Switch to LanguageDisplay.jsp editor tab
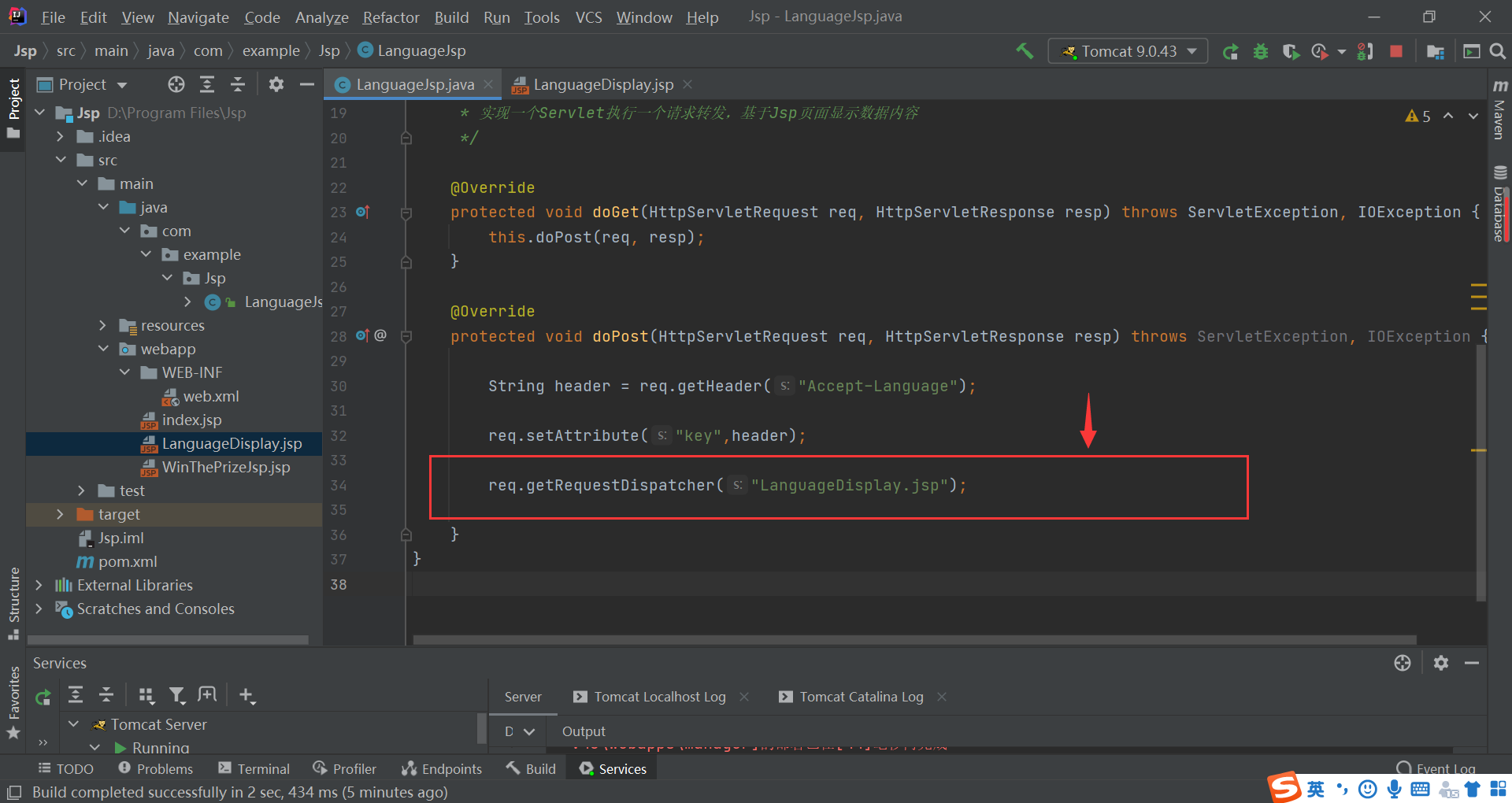Viewport: 1512px width, 803px height. click(602, 84)
